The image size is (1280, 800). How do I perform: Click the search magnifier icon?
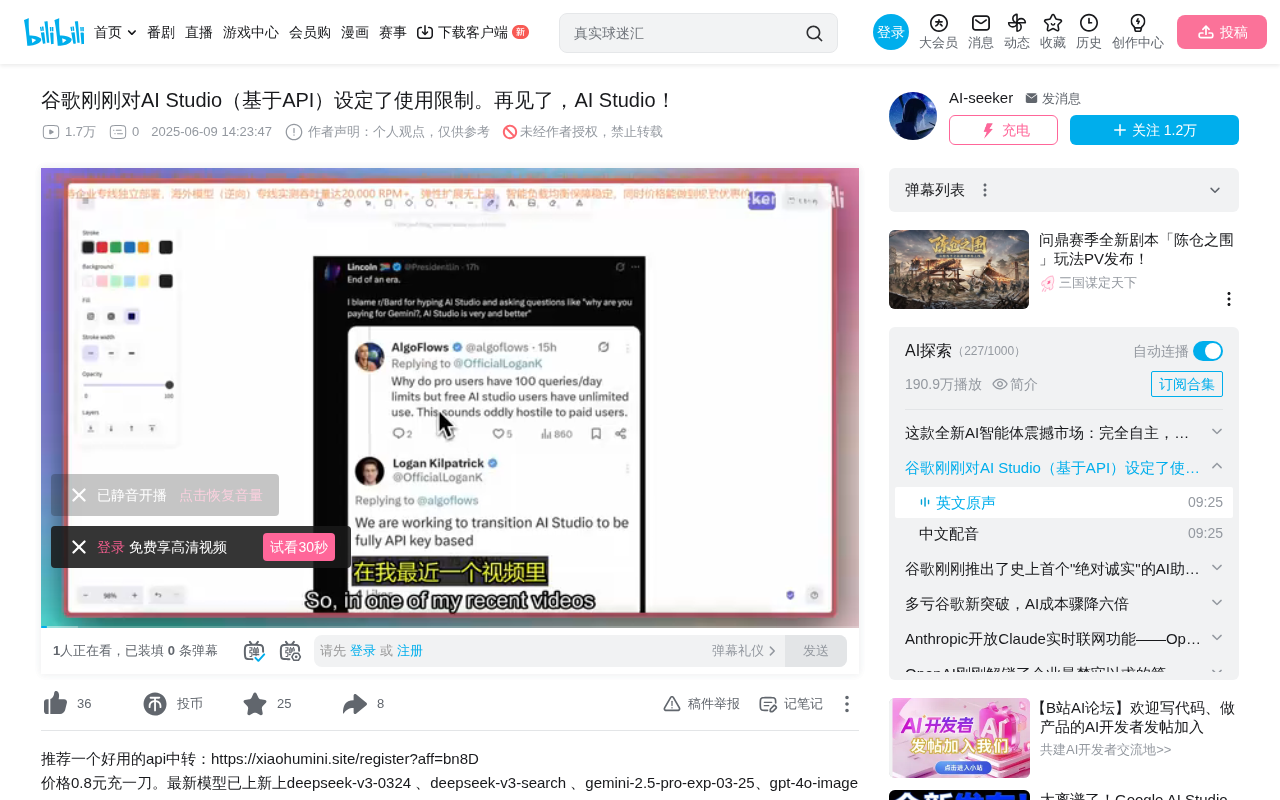[814, 33]
